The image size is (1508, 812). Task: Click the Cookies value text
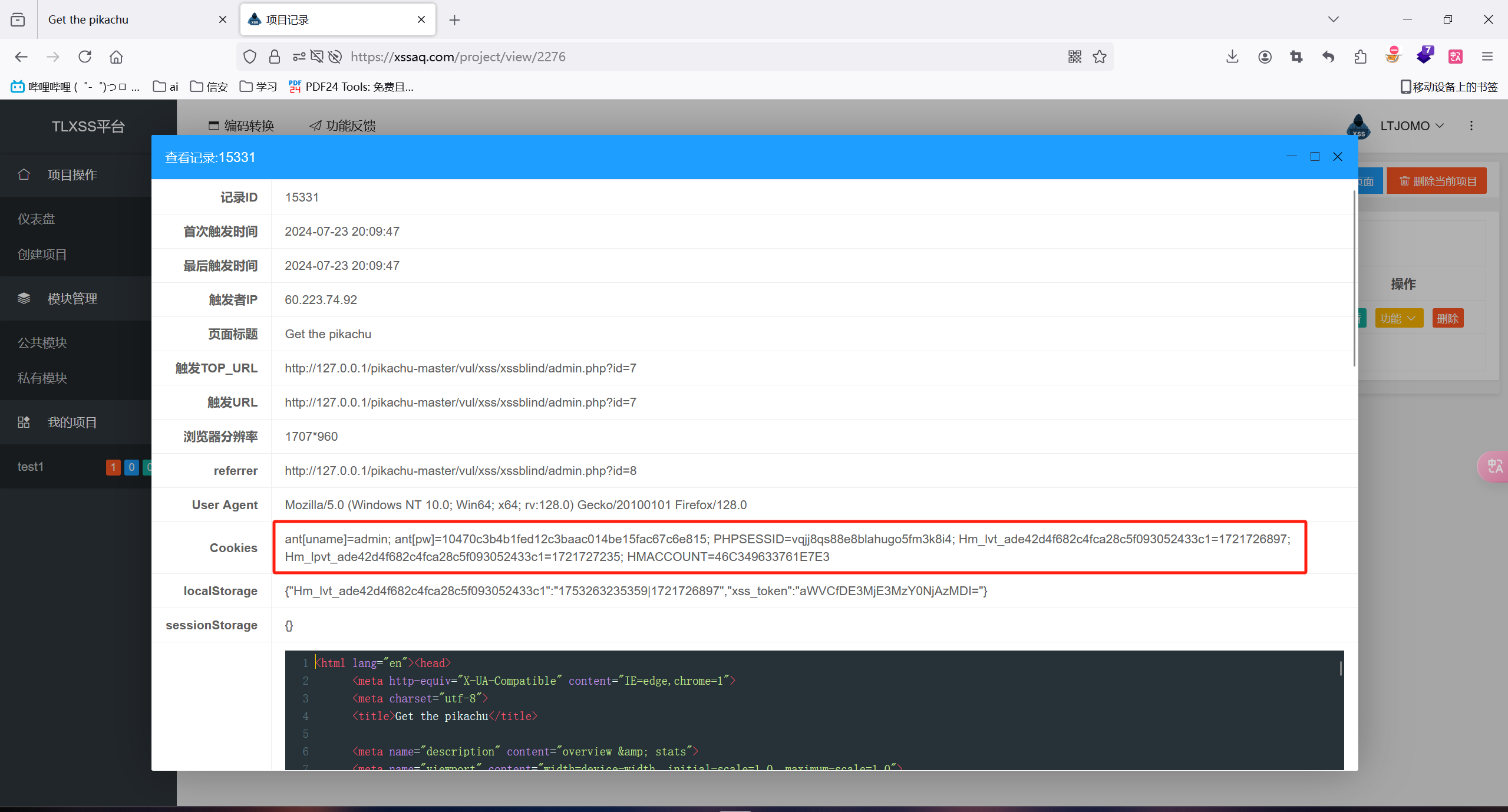[x=787, y=547]
